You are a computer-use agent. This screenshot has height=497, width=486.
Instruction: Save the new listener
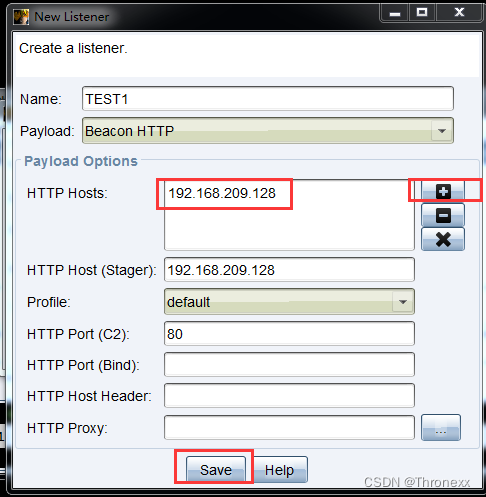point(216,469)
